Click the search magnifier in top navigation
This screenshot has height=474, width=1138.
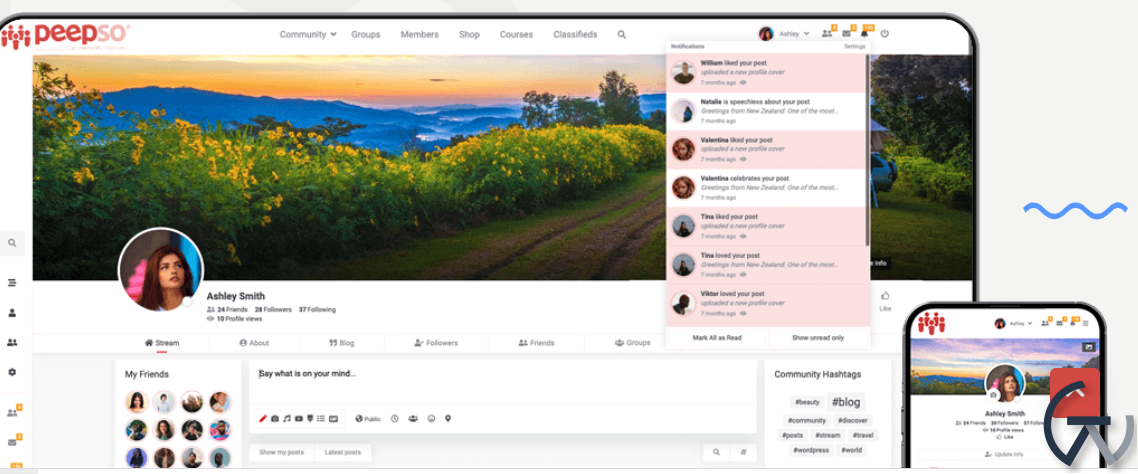[x=621, y=34]
